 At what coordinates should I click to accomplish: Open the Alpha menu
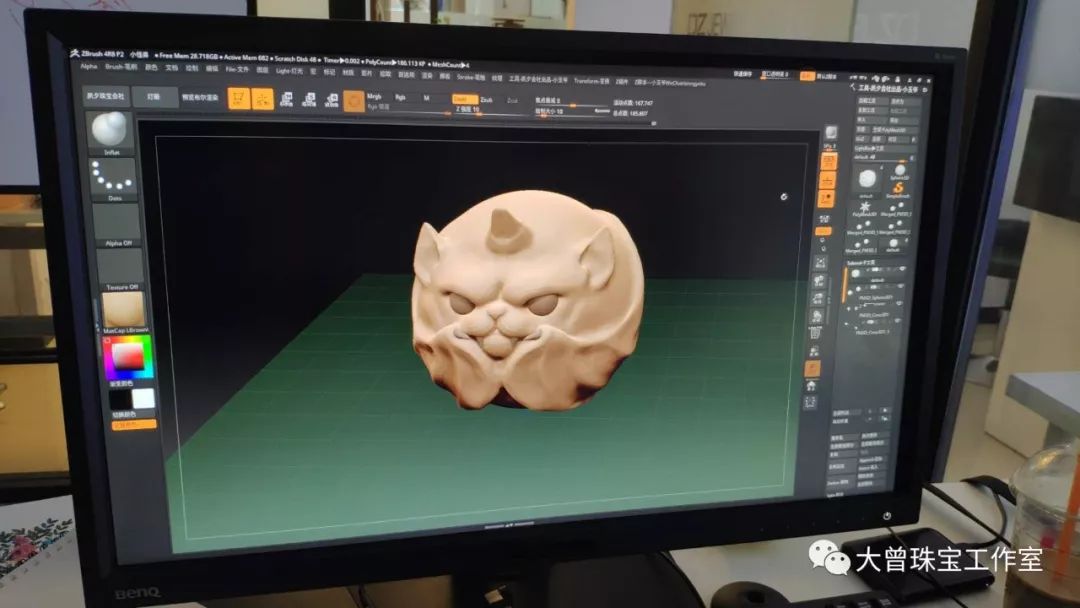pos(89,66)
